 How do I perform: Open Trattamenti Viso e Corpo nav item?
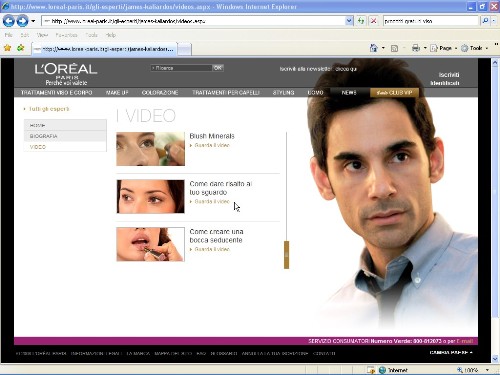coord(56,93)
